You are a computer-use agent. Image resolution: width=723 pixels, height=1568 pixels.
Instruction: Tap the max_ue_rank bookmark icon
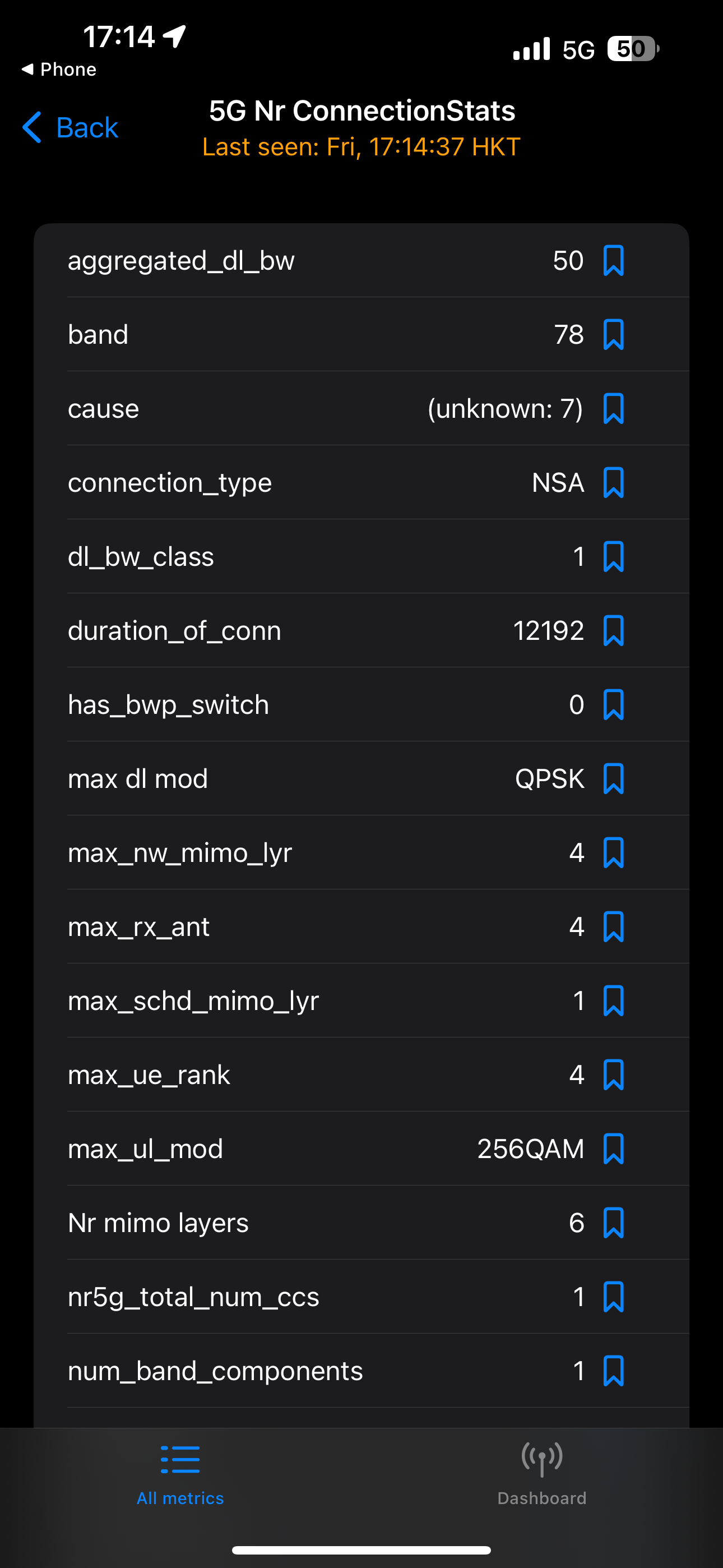(613, 1075)
